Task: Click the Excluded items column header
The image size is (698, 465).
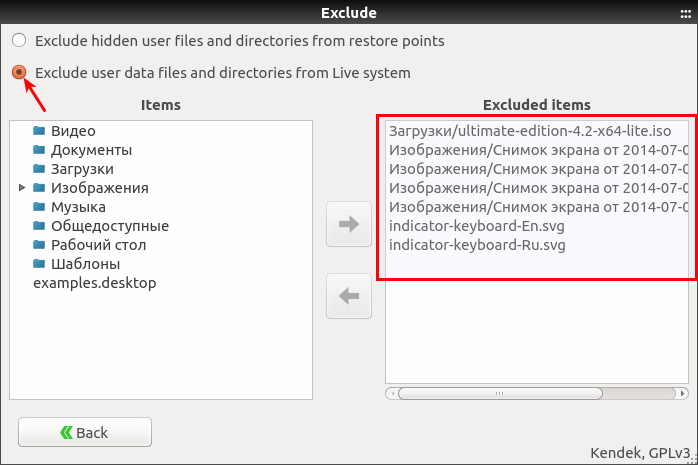Action: [536, 104]
